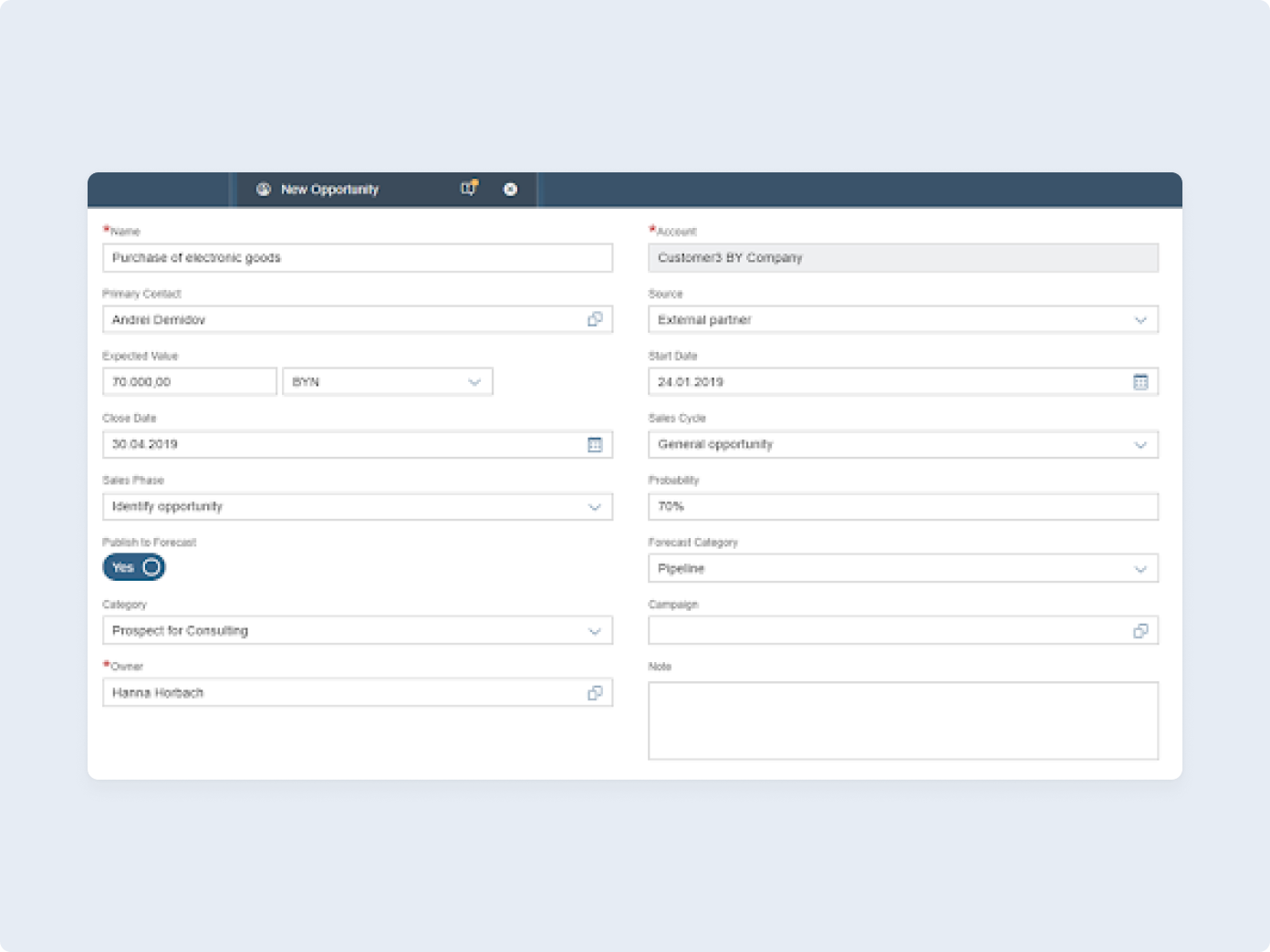1270x952 pixels.
Task: Open value help for Primary Contact
Action: pyautogui.click(x=595, y=319)
